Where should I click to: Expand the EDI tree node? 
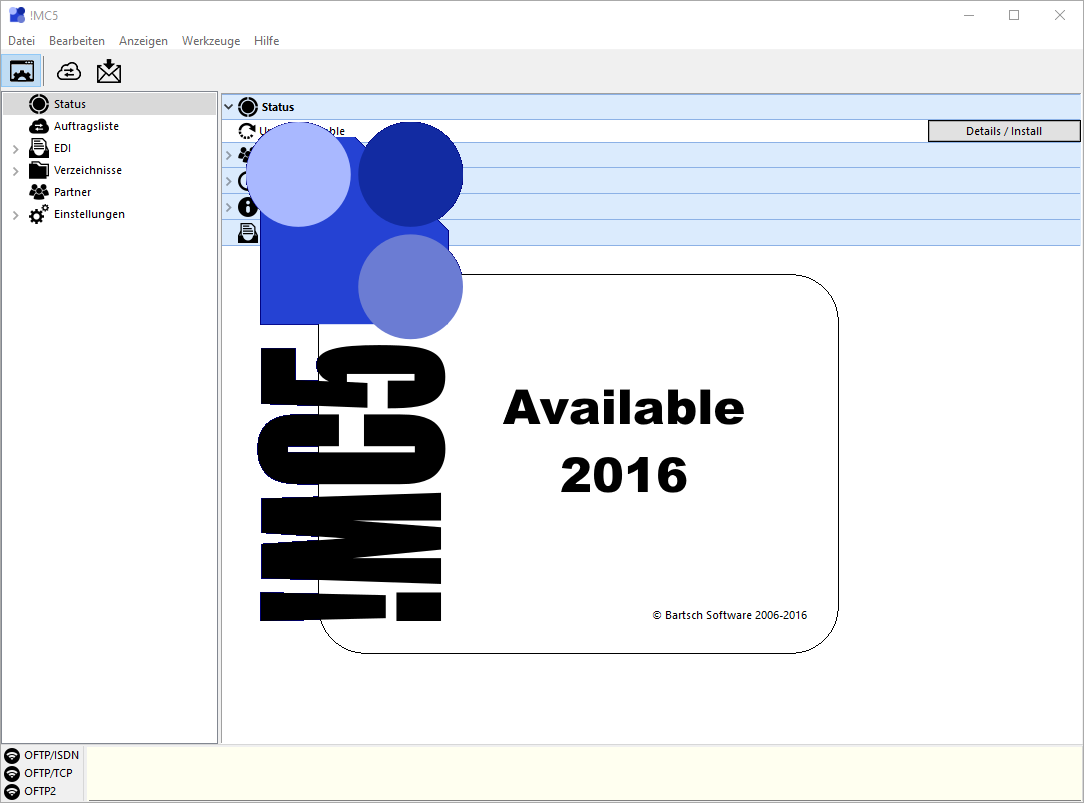[15, 149]
